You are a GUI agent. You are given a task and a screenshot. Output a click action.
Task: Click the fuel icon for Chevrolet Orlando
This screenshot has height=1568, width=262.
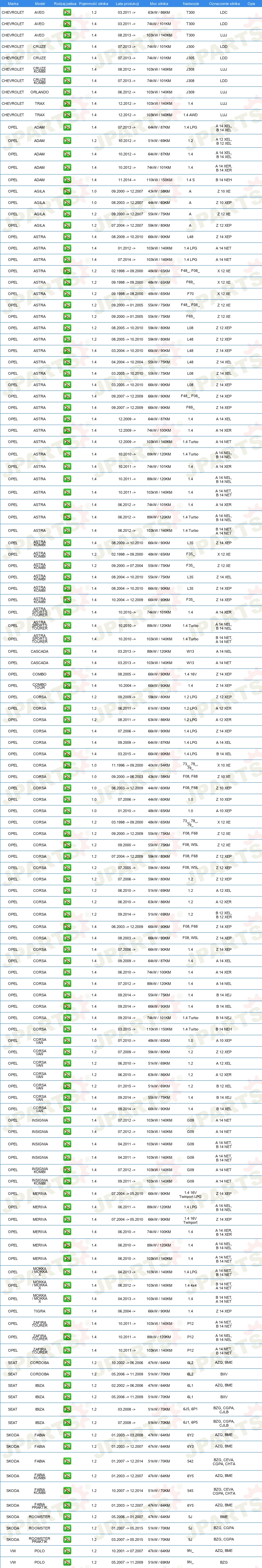click(67, 92)
